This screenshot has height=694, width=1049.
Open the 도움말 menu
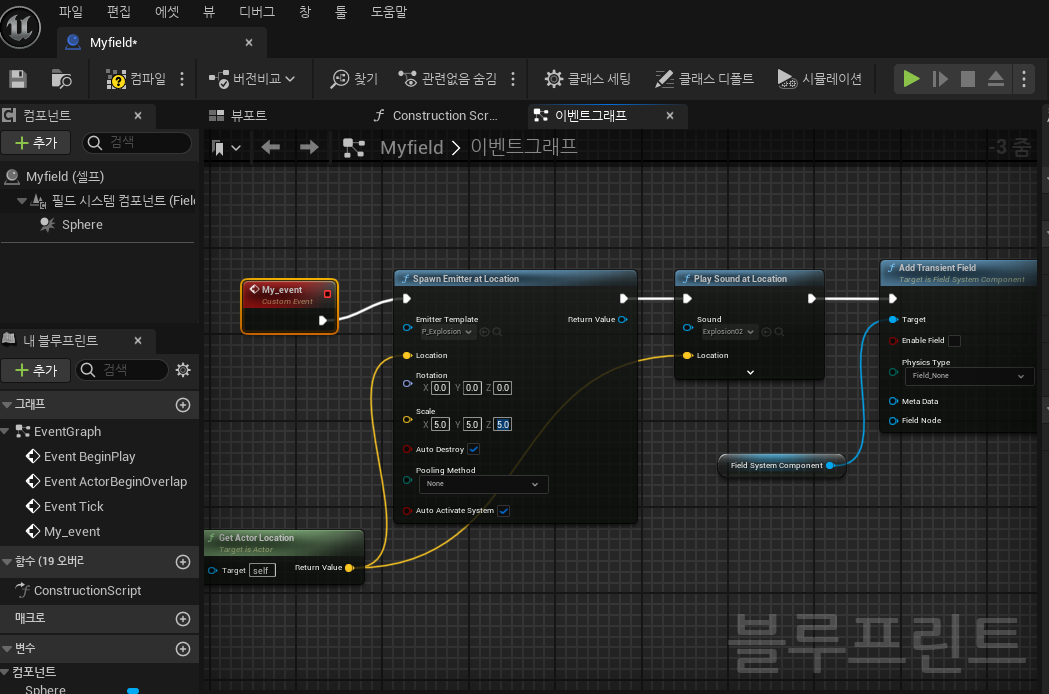pyautogui.click(x=389, y=11)
